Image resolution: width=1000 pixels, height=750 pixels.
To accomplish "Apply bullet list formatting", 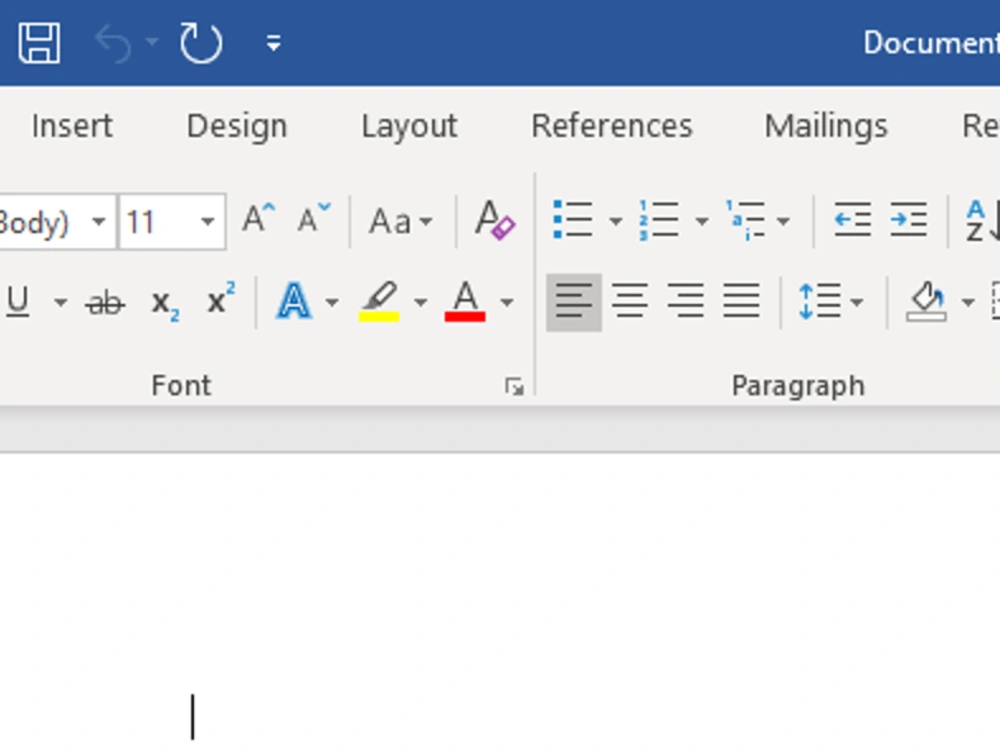I will pyautogui.click(x=573, y=220).
